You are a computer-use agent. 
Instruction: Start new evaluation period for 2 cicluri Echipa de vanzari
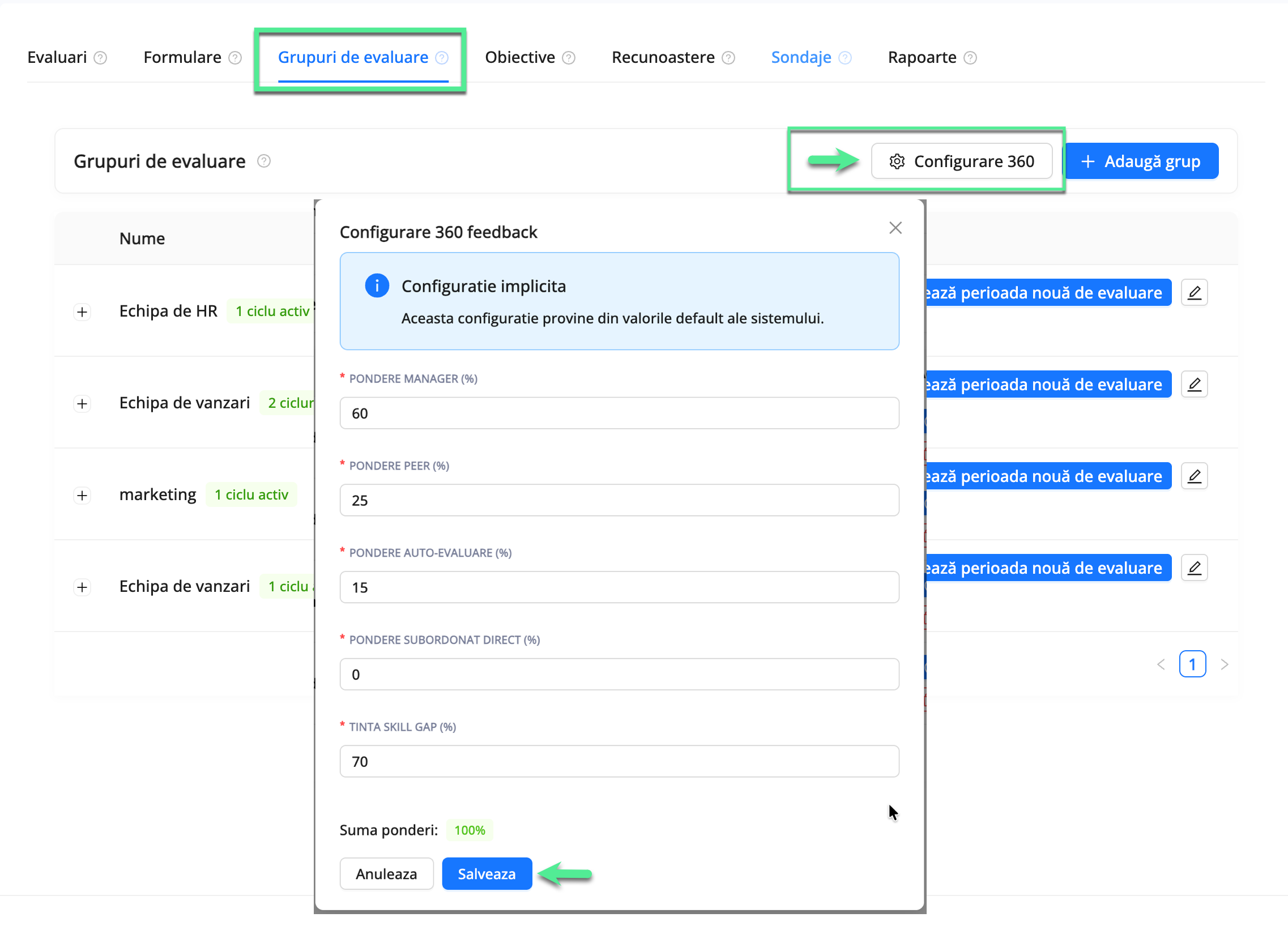1049,385
